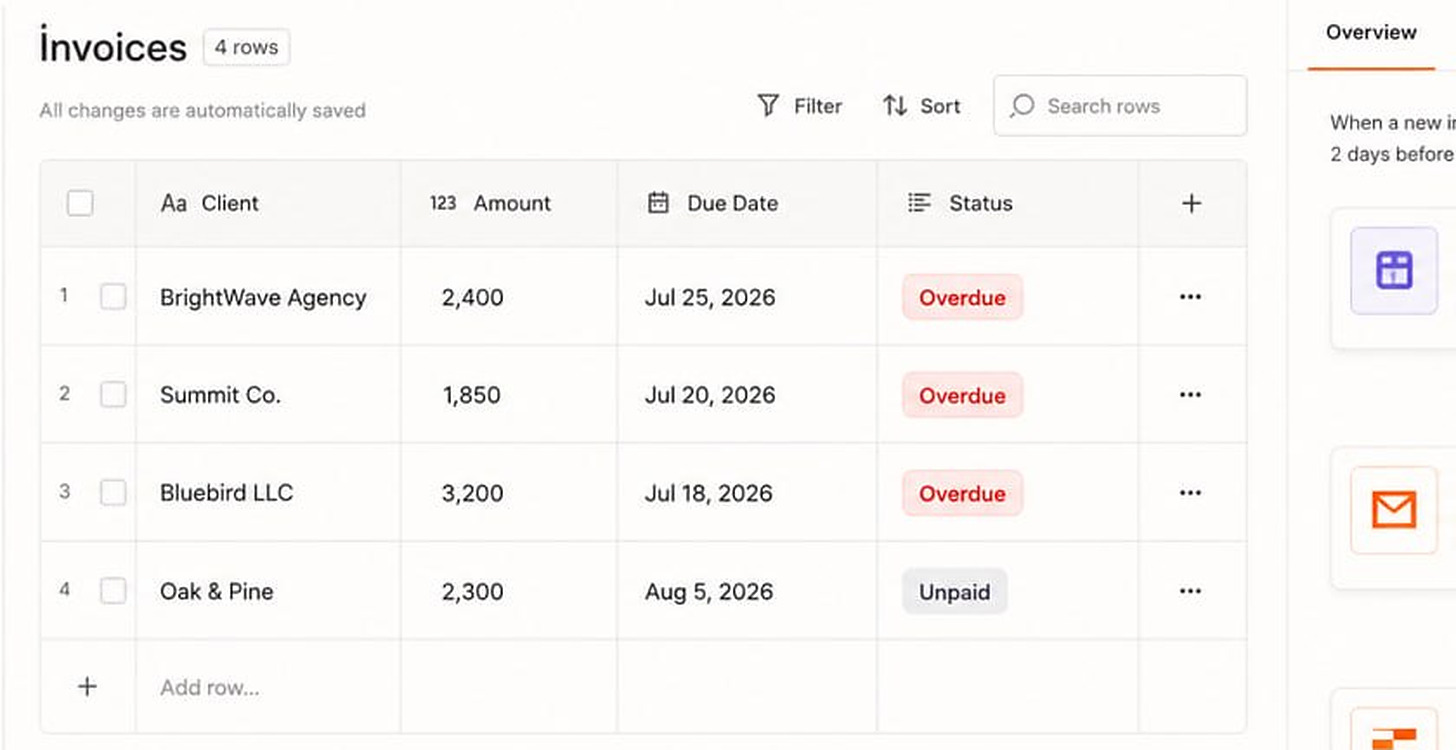Click the magnifier icon in search box

pos(1022,106)
